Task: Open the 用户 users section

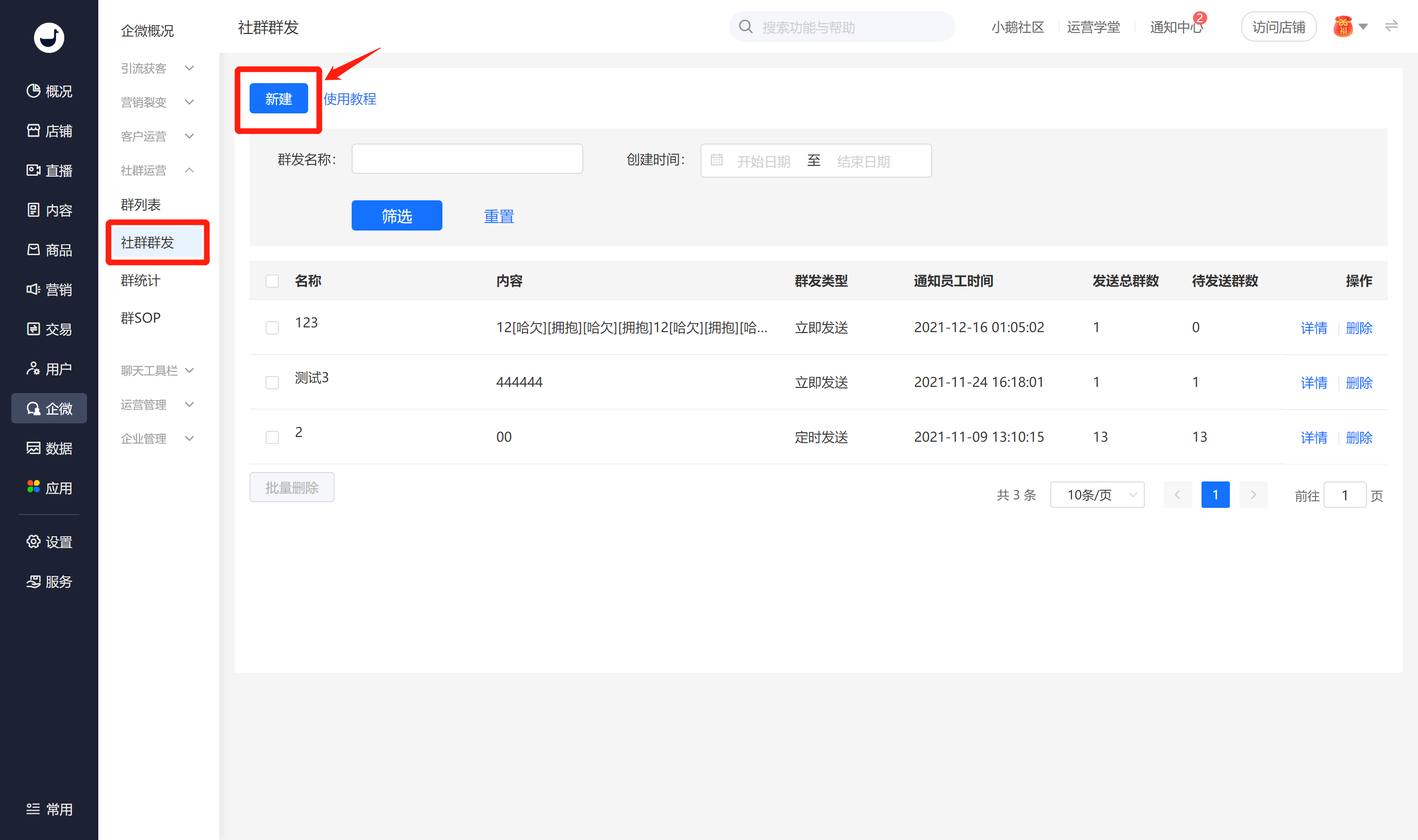Action: click(x=49, y=369)
